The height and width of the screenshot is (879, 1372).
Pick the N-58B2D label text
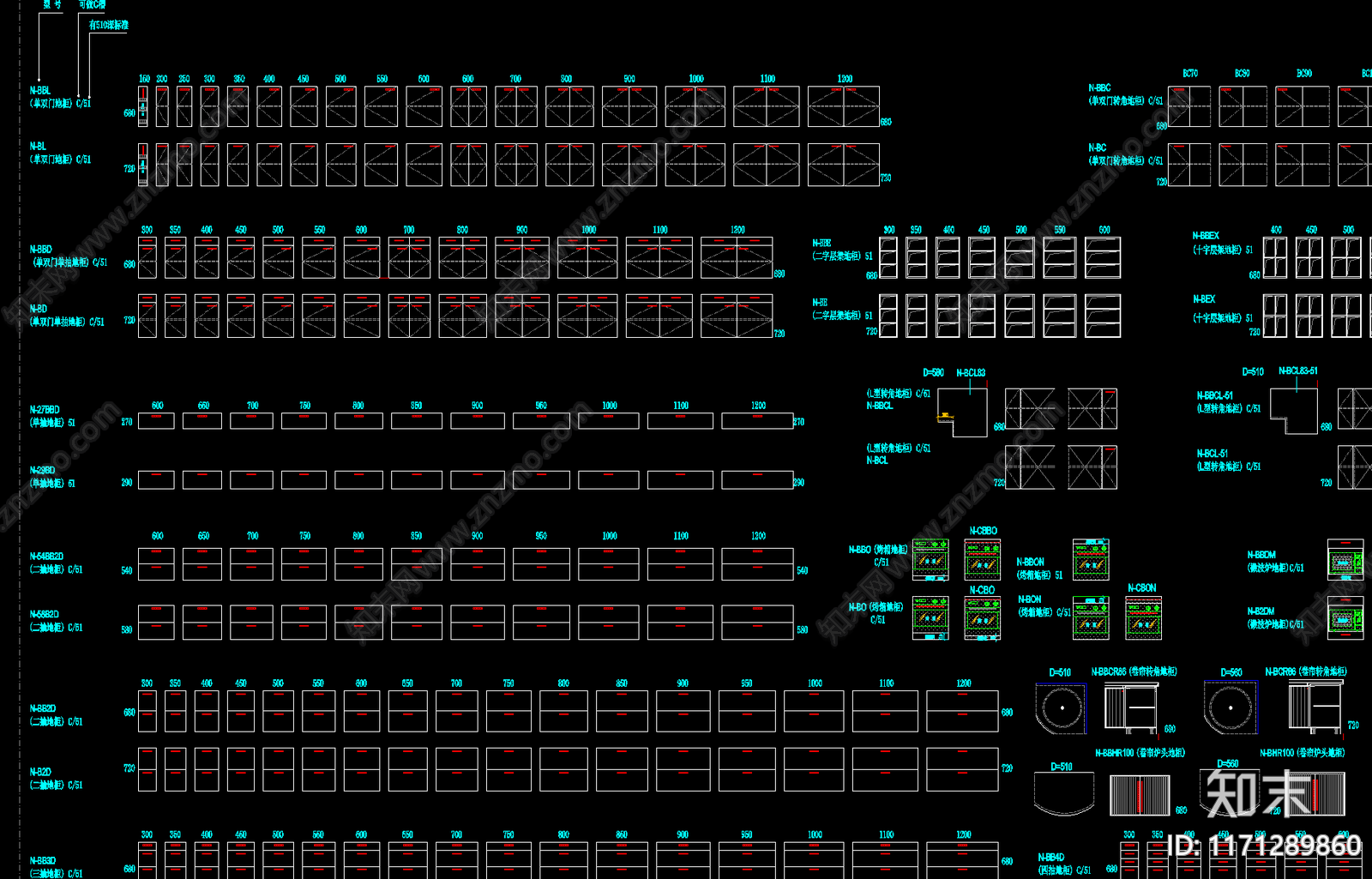pos(45,615)
